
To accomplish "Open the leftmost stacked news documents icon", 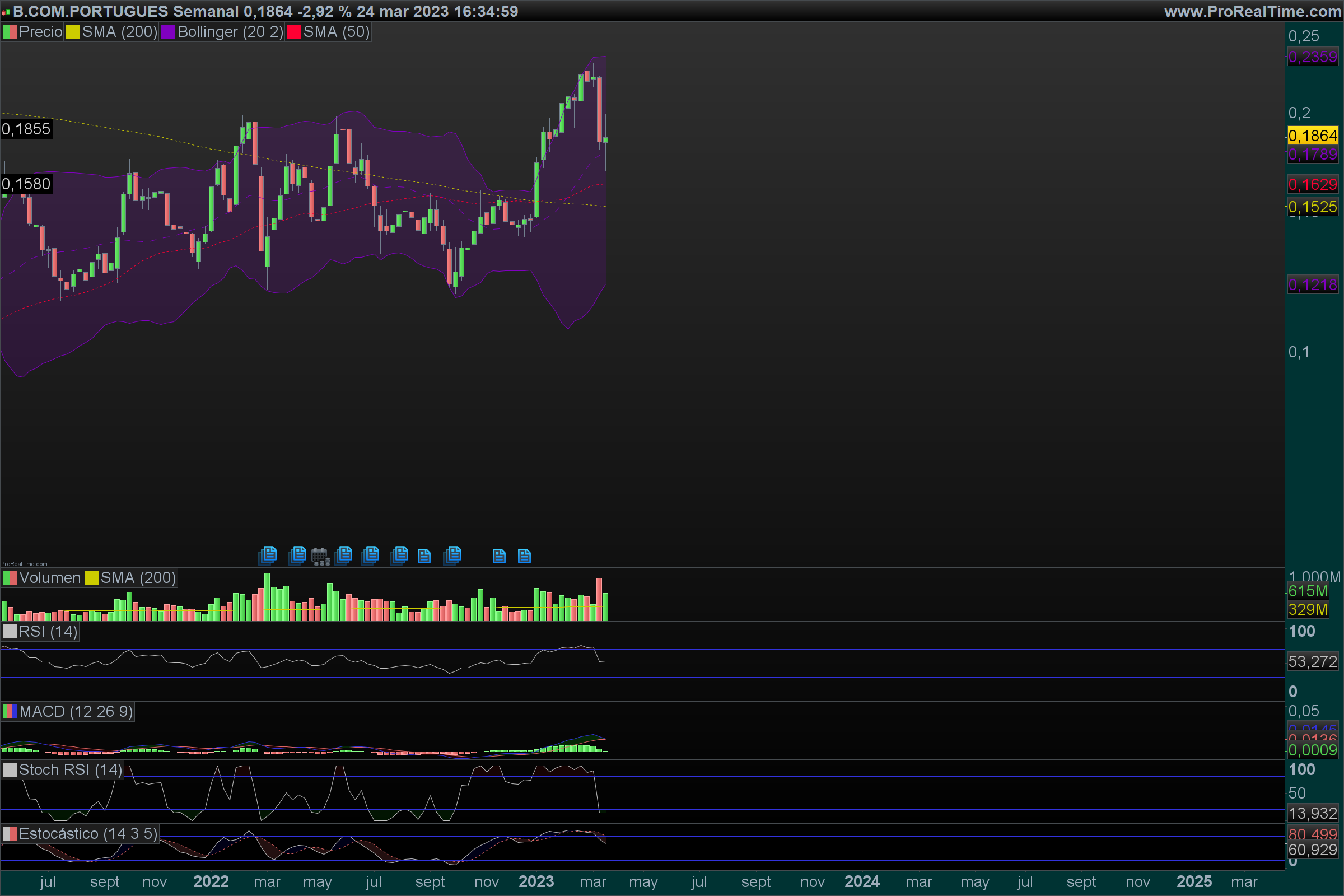I will tap(268, 555).
